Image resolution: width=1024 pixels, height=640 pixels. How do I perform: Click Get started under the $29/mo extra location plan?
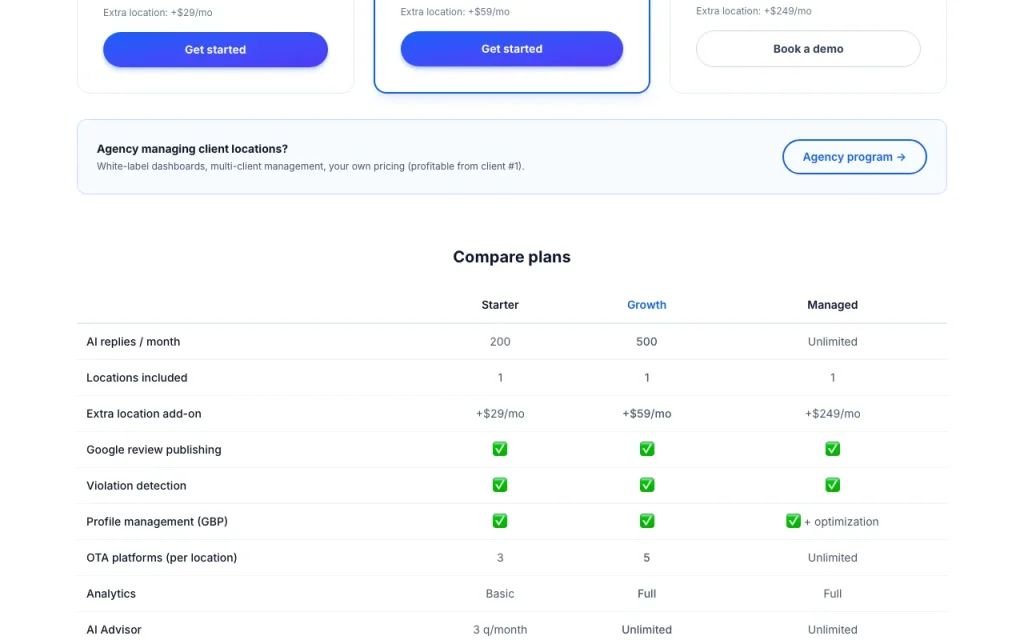(x=215, y=50)
